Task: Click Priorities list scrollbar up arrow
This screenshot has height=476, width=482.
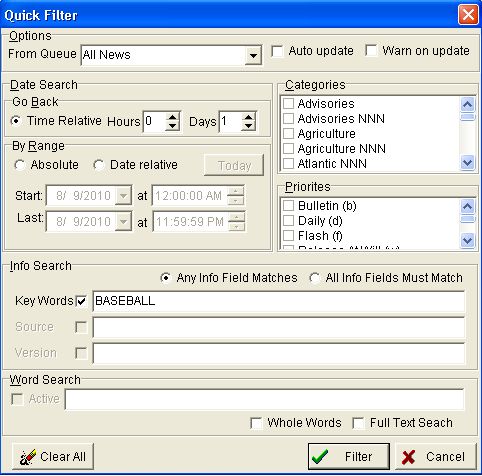Action: pos(467,206)
